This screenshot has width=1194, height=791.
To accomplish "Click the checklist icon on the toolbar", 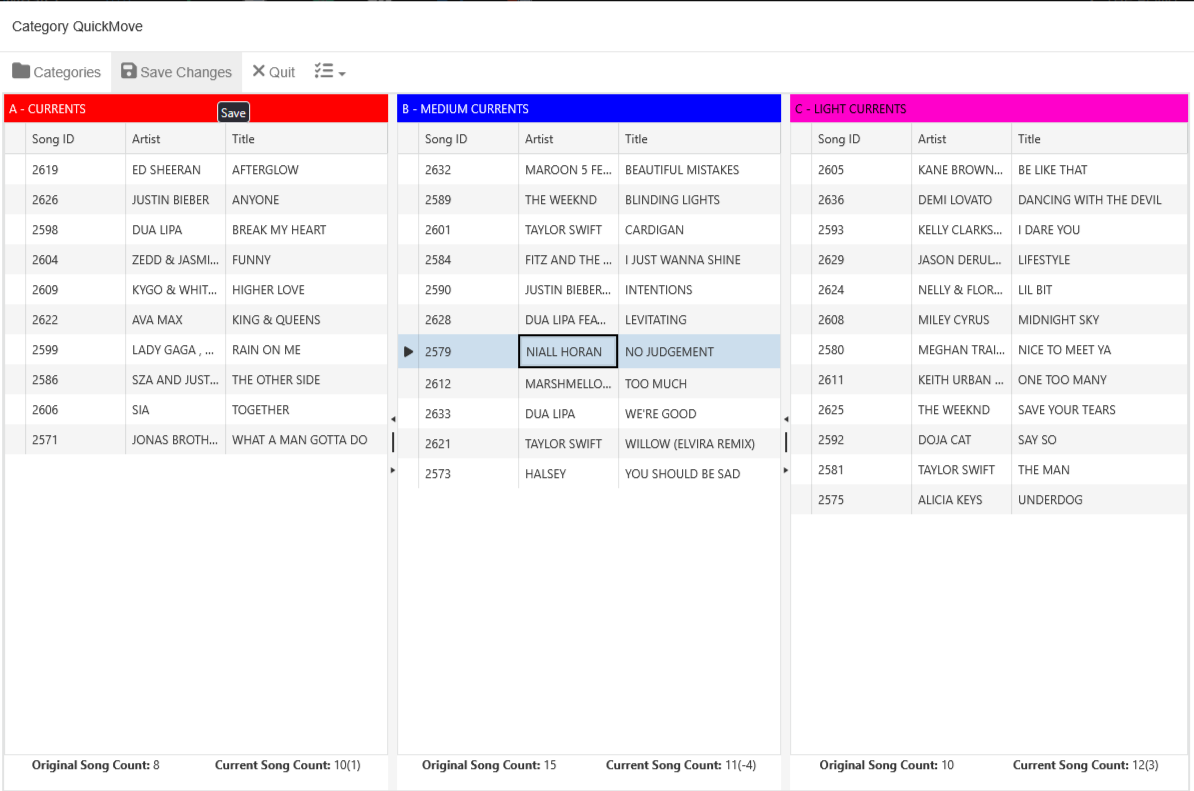I will (x=322, y=71).
